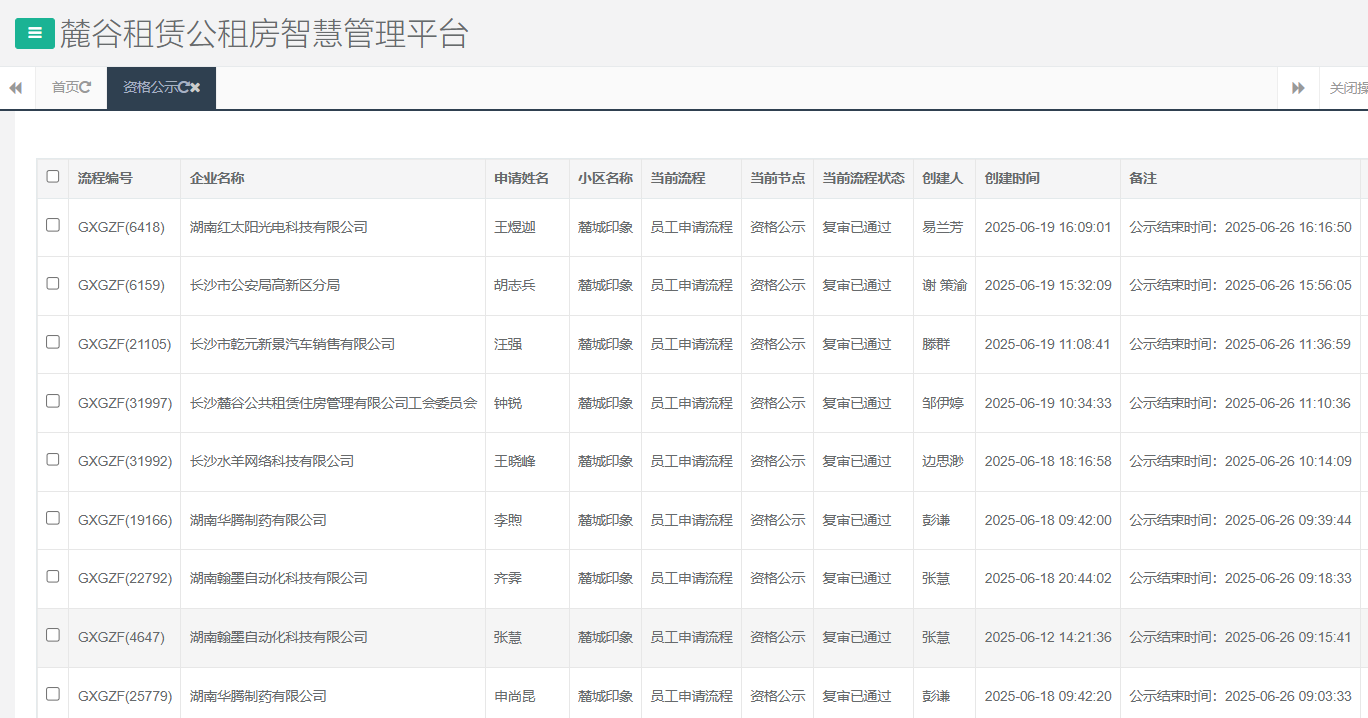The height and width of the screenshot is (718, 1368).
Task: Open the 关闭操作 dropdown at the tab bar's right
Action: coord(1346,88)
